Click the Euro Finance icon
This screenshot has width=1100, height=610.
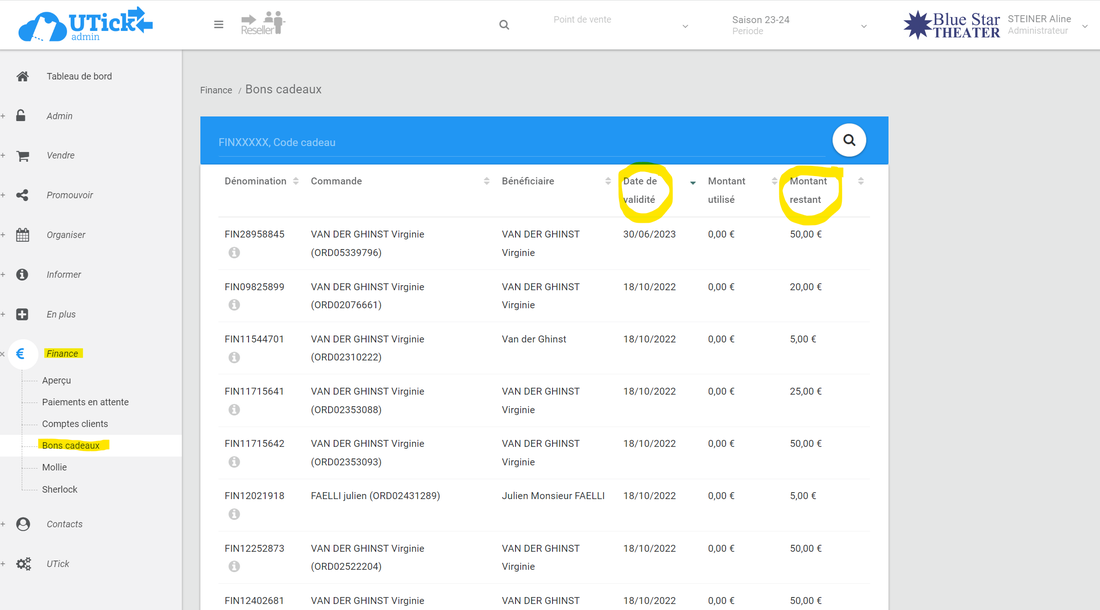[21, 354]
